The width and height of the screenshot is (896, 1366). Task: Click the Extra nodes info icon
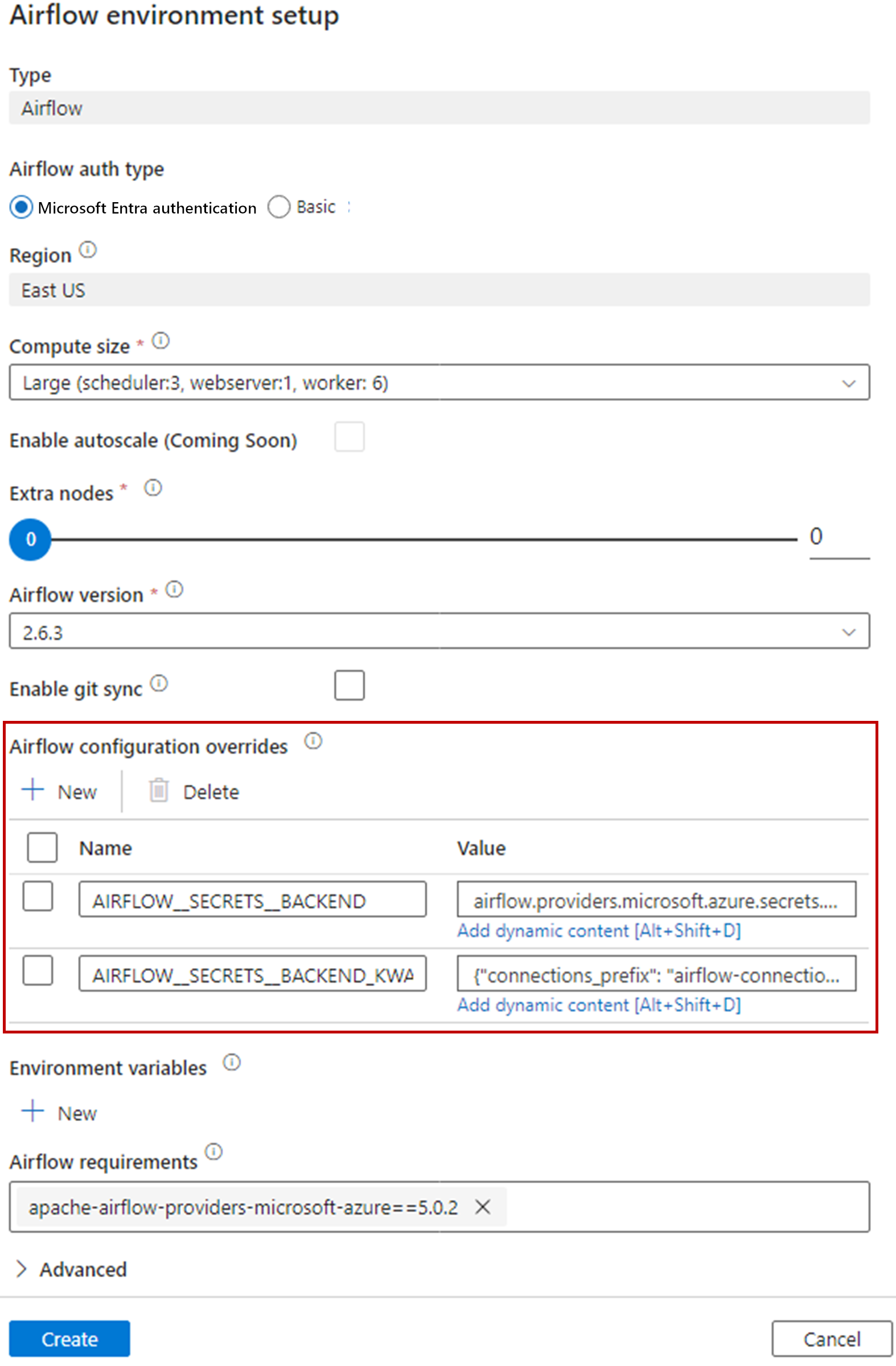pos(153,488)
